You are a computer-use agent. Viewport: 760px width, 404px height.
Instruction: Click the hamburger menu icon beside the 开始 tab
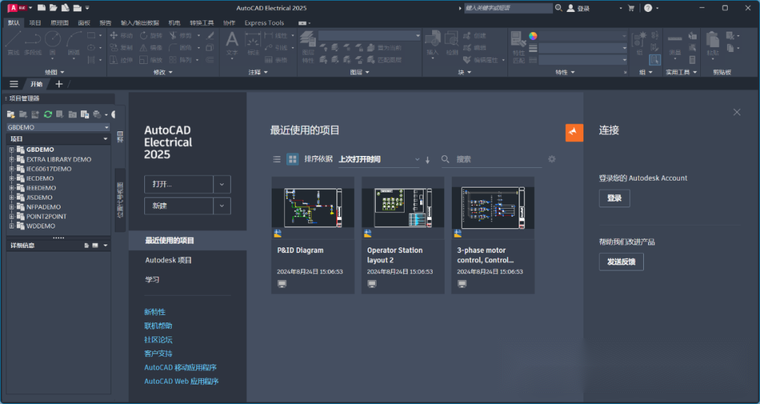click(x=14, y=84)
